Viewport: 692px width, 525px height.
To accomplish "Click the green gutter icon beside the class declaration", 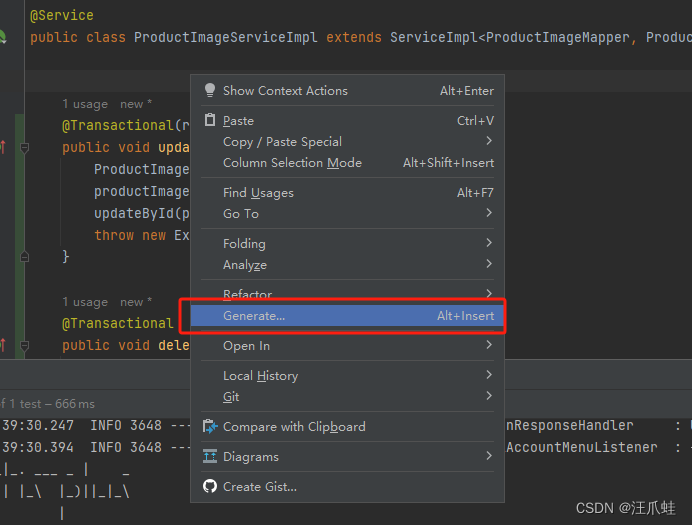I will tap(3, 37).
